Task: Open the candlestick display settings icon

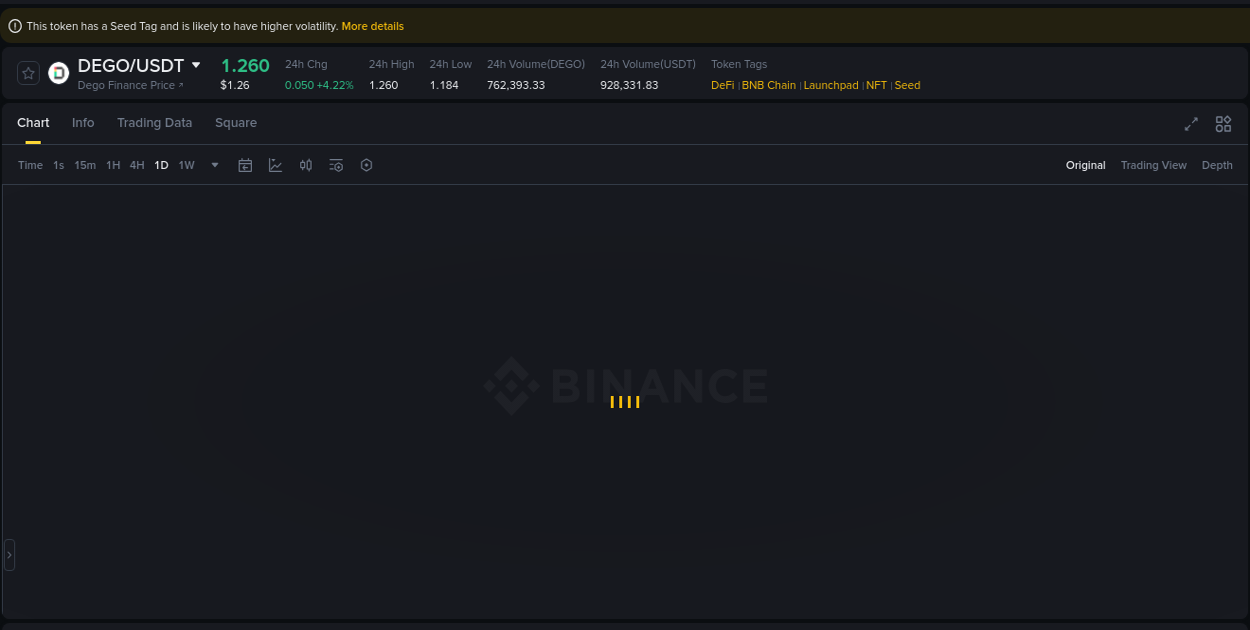Action: pyautogui.click(x=306, y=165)
